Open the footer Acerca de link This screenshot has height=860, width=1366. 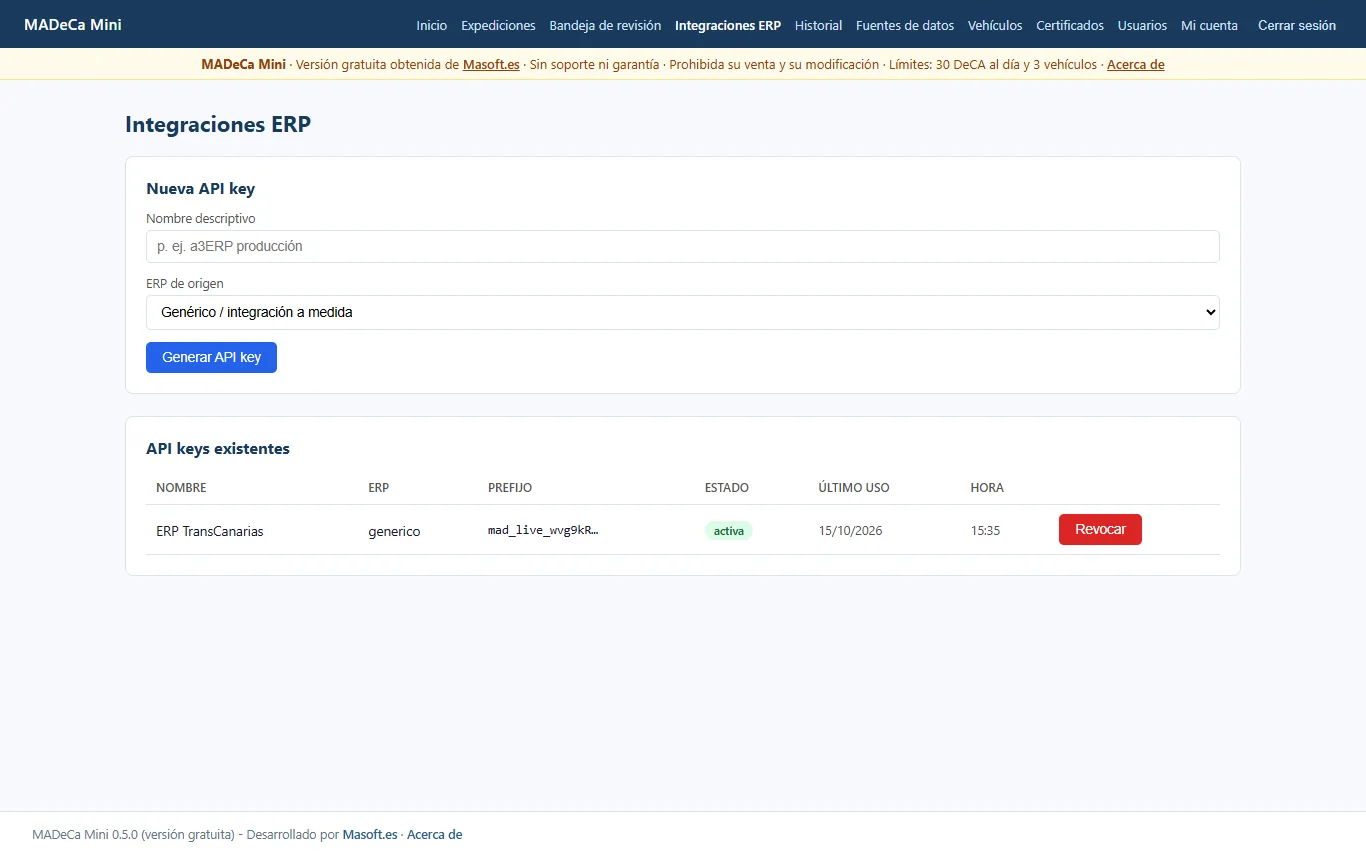point(434,834)
